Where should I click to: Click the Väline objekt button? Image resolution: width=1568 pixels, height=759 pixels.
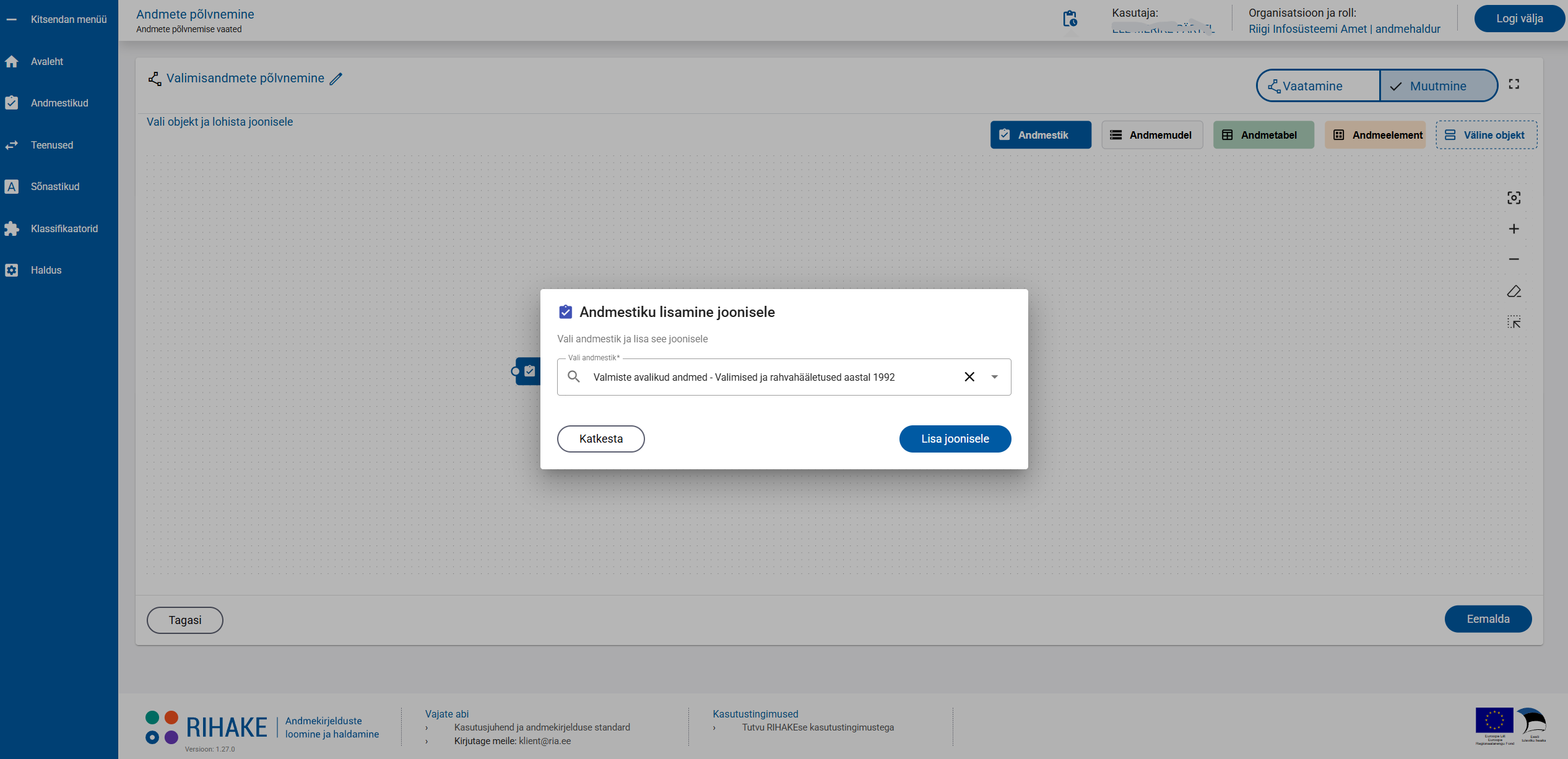[x=1486, y=135]
